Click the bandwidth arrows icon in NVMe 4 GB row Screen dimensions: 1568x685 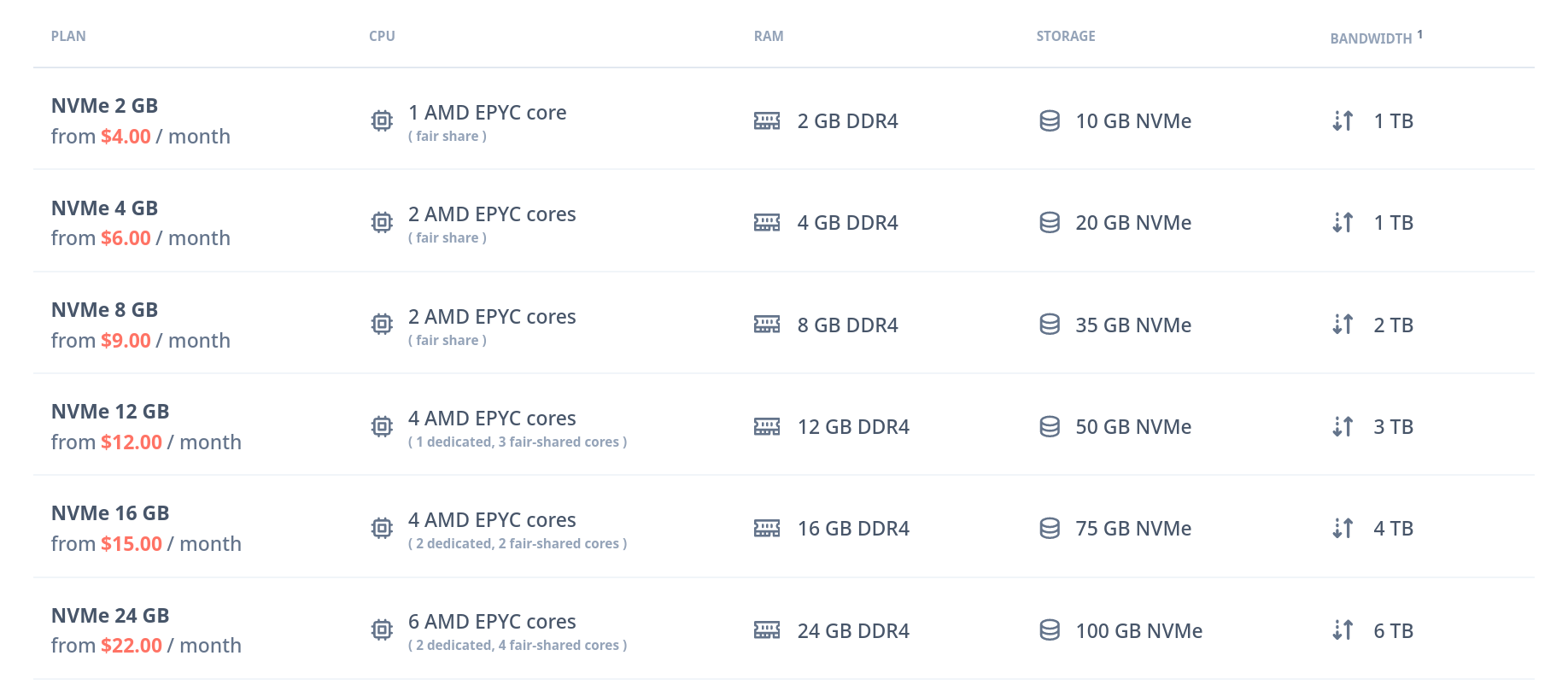(1343, 223)
